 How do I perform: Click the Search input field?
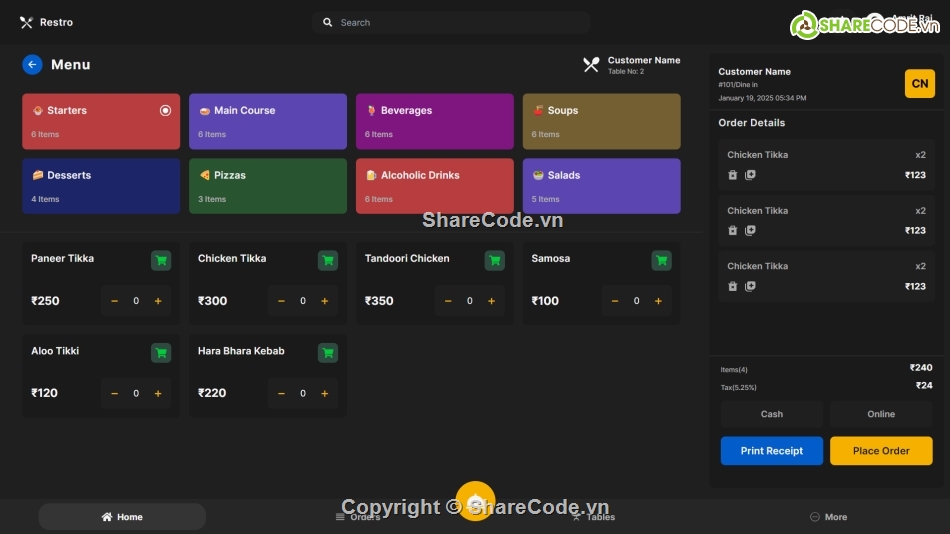tap(450, 22)
